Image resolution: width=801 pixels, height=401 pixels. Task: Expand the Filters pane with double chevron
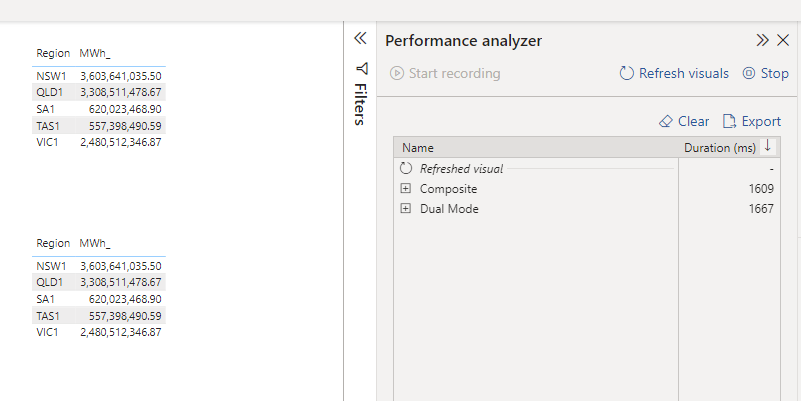pyautogui.click(x=361, y=39)
